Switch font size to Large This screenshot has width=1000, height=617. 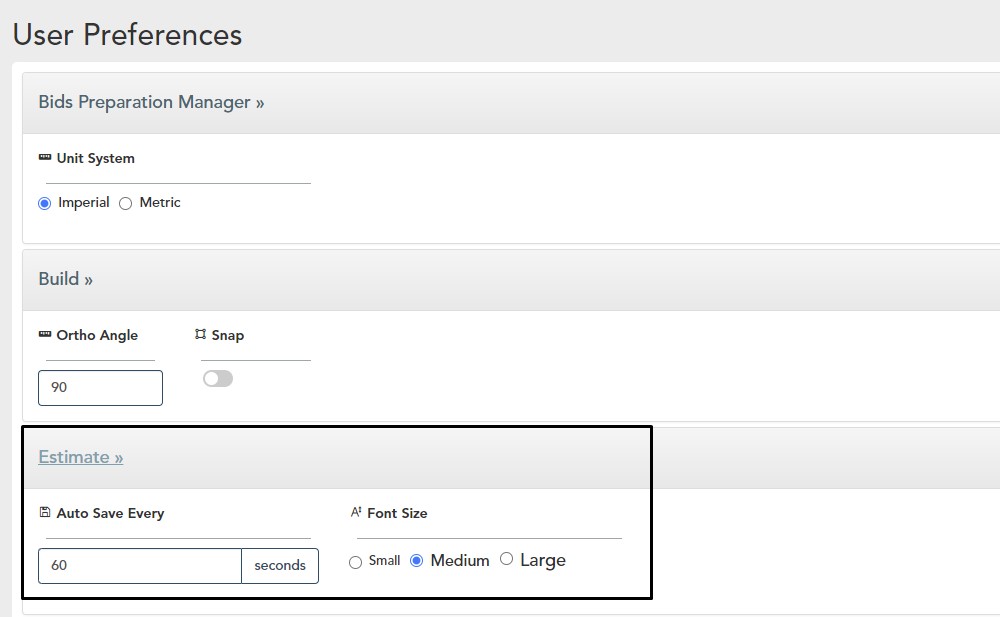point(506,559)
